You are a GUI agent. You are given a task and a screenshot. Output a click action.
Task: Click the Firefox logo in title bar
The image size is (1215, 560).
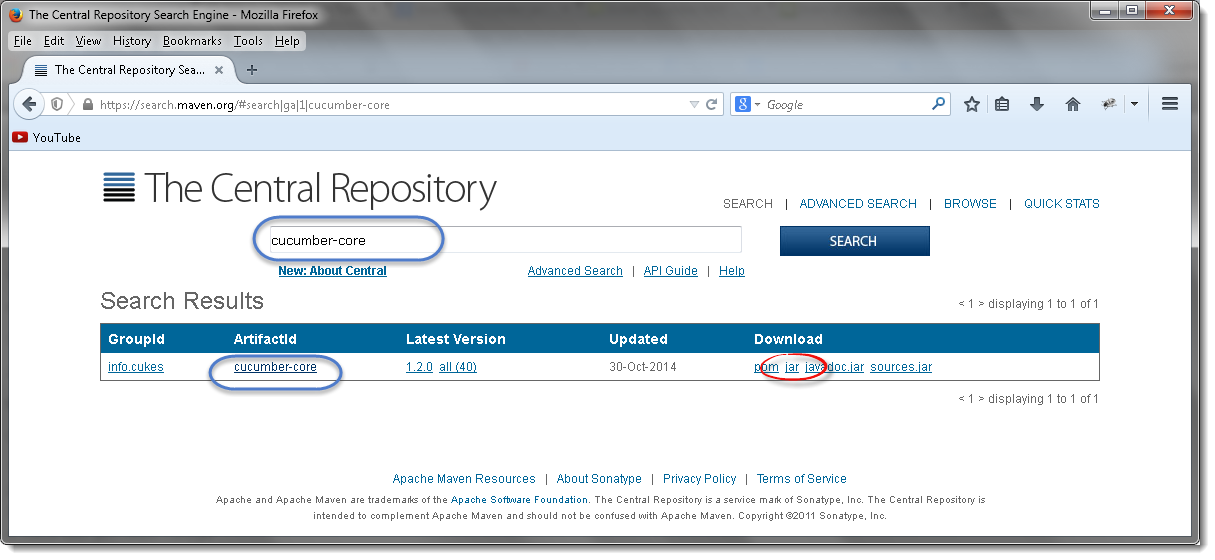tap(15, 14)
